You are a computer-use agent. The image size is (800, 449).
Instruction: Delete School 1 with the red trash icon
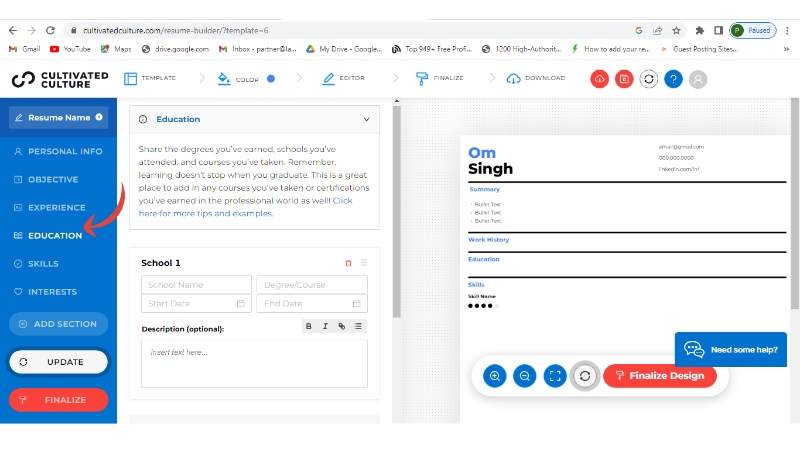click(x=348, y=263)
